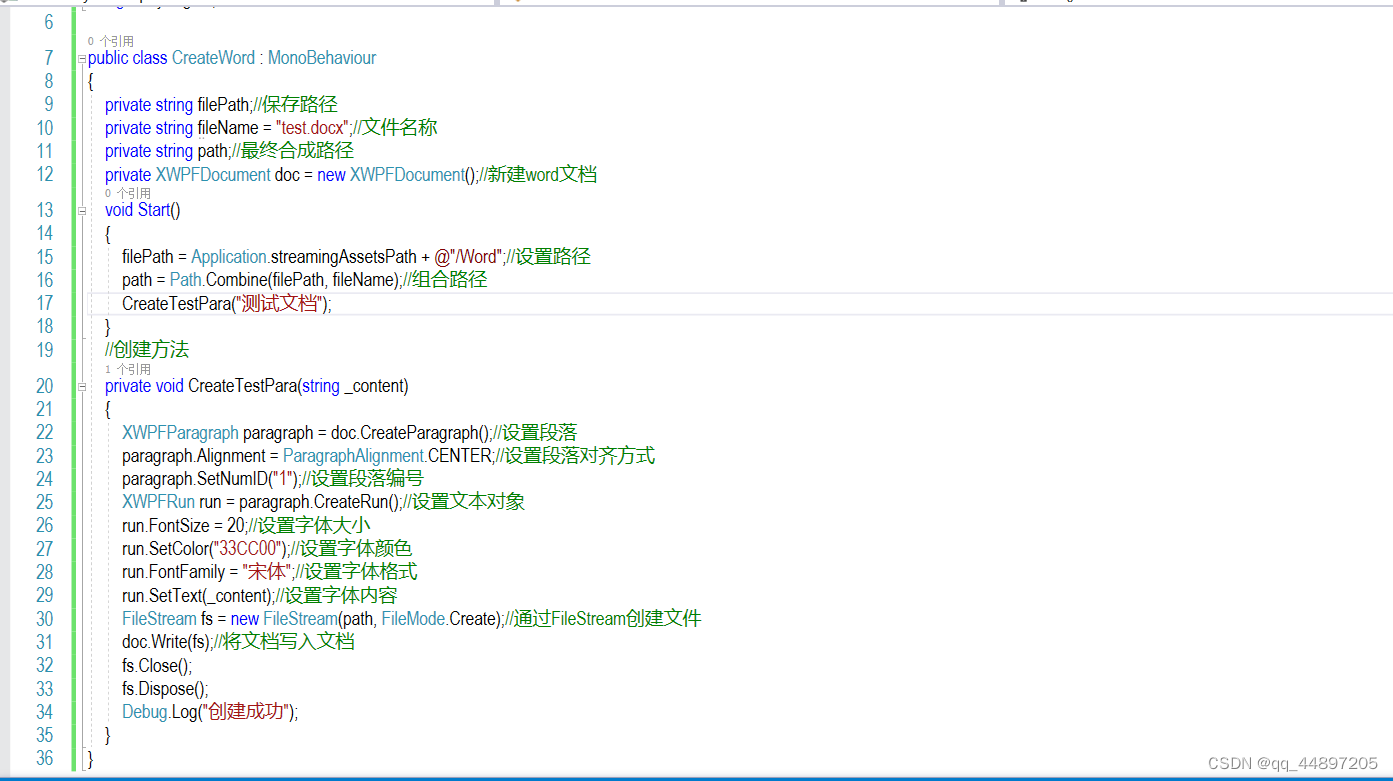Click Combine in Path.Combine call

click(236, 280)
